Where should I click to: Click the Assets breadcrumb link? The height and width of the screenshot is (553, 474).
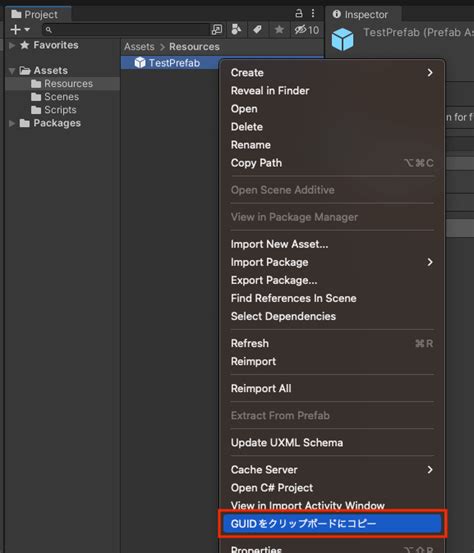pyautogui.click(x=139, y=47)
